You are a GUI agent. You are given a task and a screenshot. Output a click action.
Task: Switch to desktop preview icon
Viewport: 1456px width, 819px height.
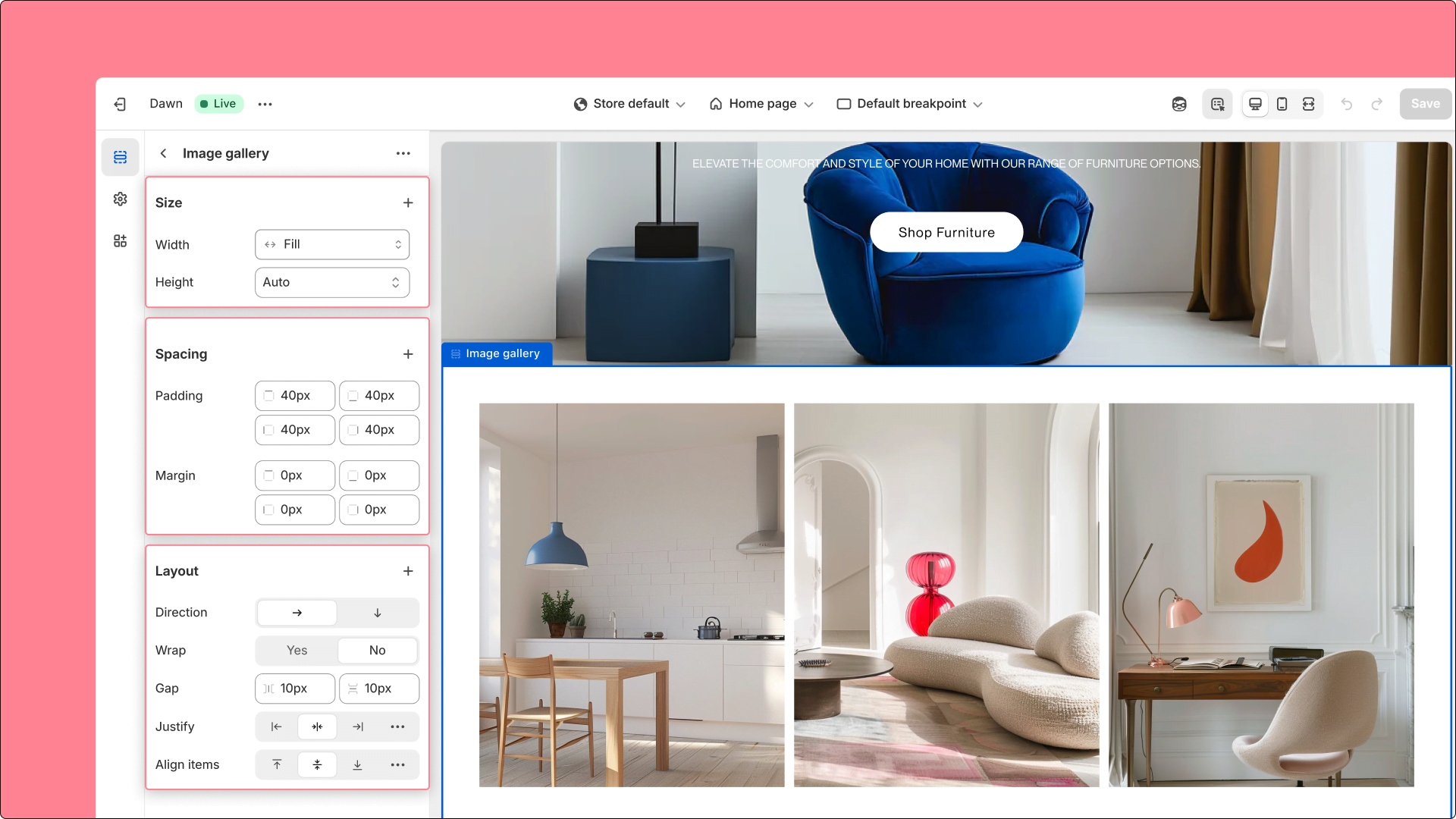coord(1255,104)
